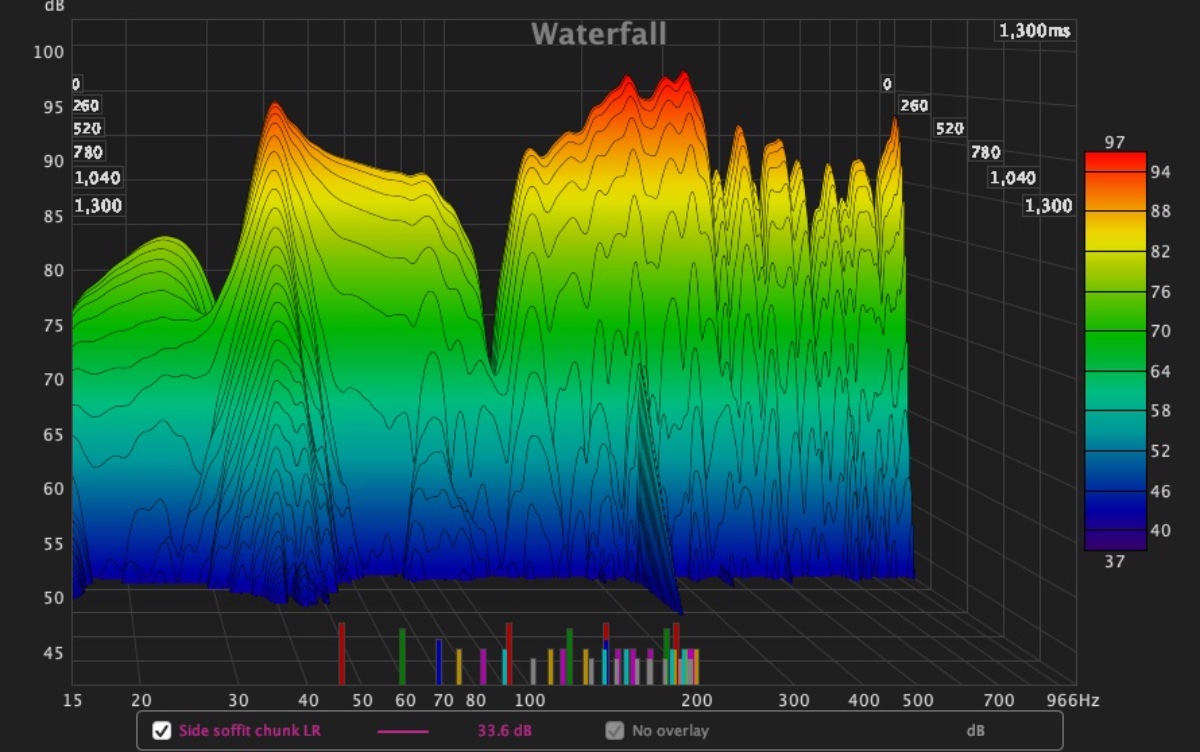Click the No overlay label text
This screenshot has width=1200, height=752.
pyautogui.click(x=670, y=731)
